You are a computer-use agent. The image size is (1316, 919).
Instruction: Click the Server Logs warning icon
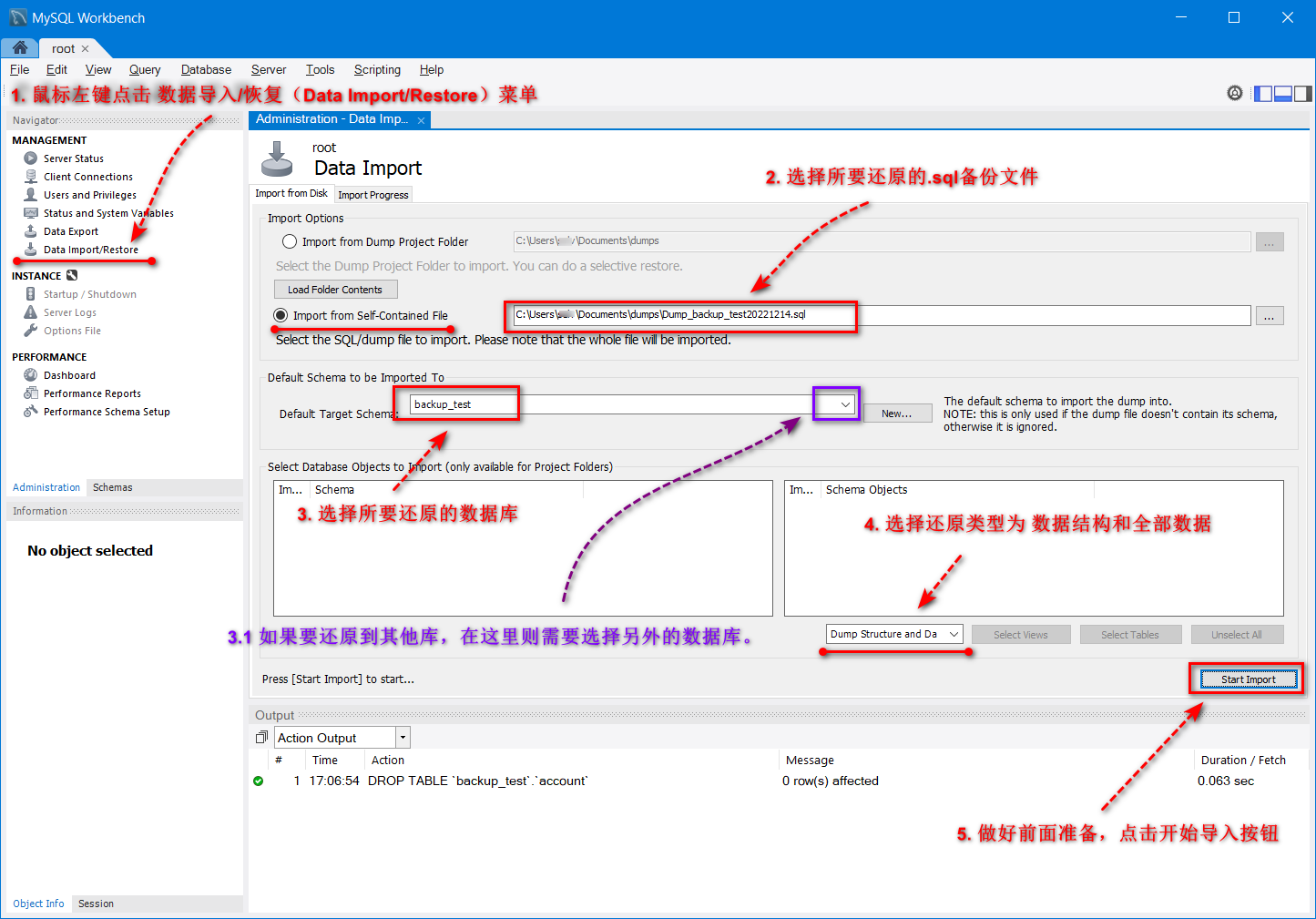click(x=31, y=312)
